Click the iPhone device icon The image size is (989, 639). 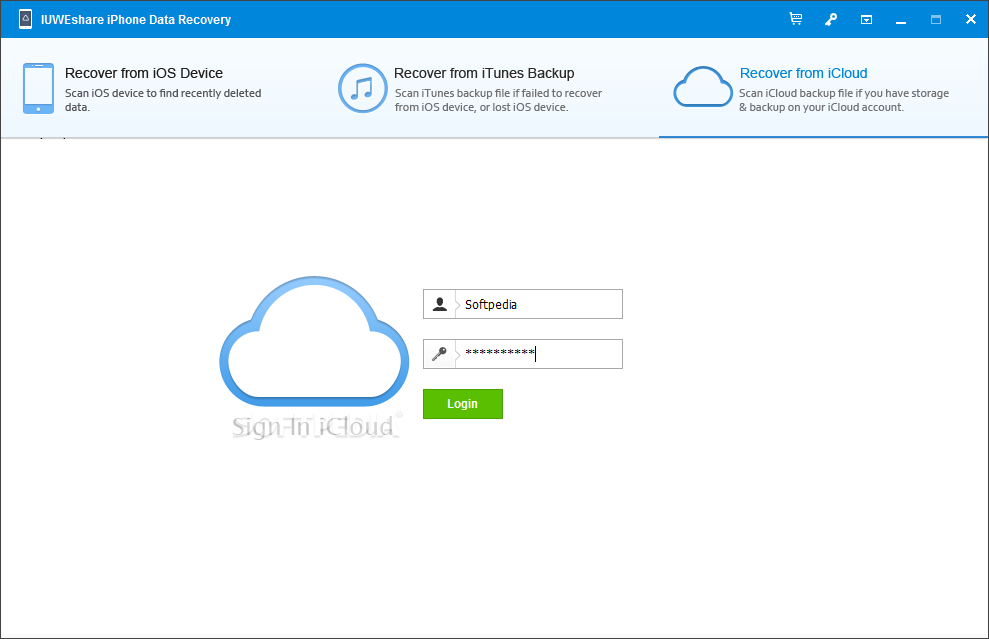(x=38, y=88)
